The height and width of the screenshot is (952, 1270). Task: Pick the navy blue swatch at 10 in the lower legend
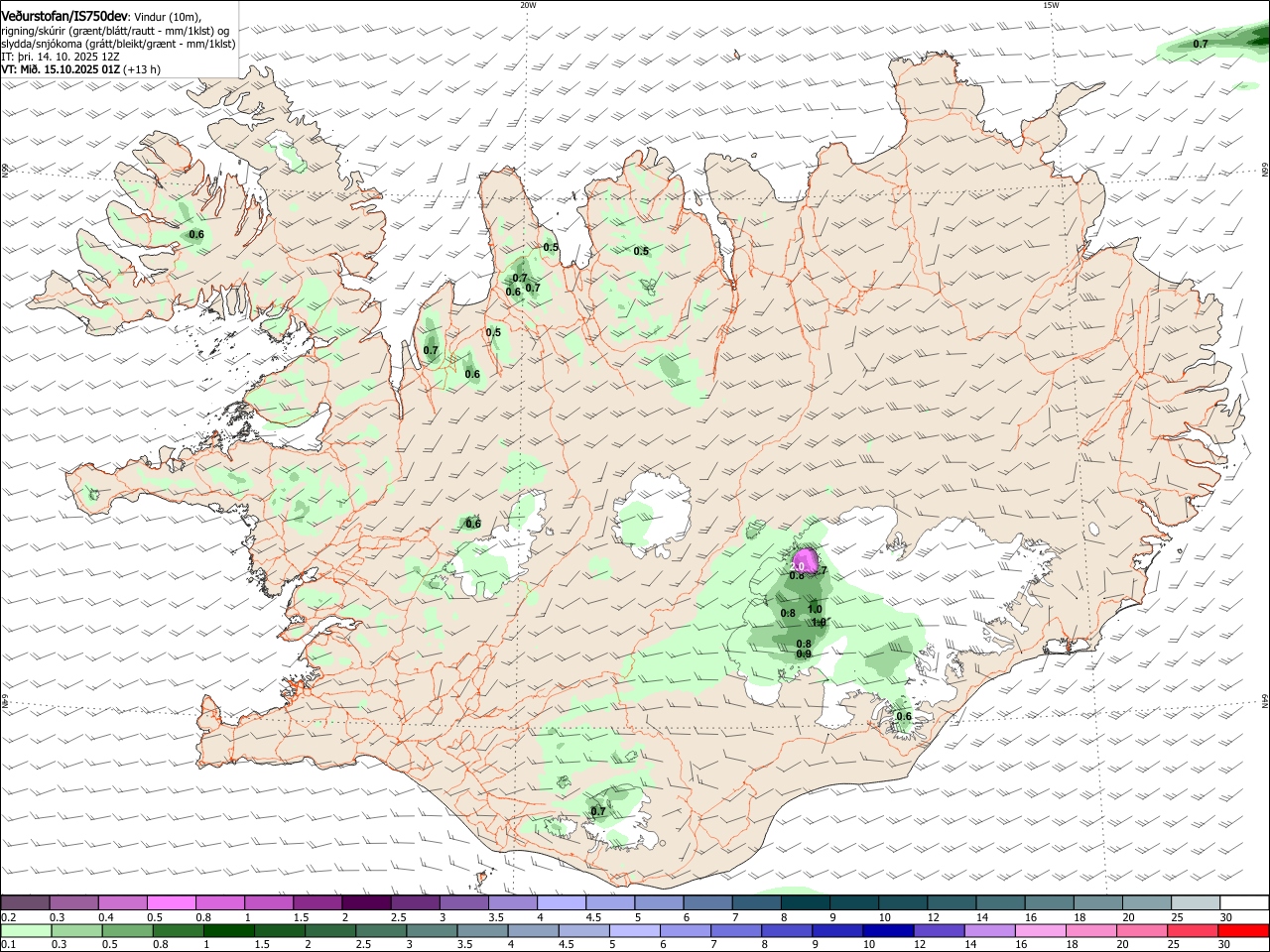888,930
